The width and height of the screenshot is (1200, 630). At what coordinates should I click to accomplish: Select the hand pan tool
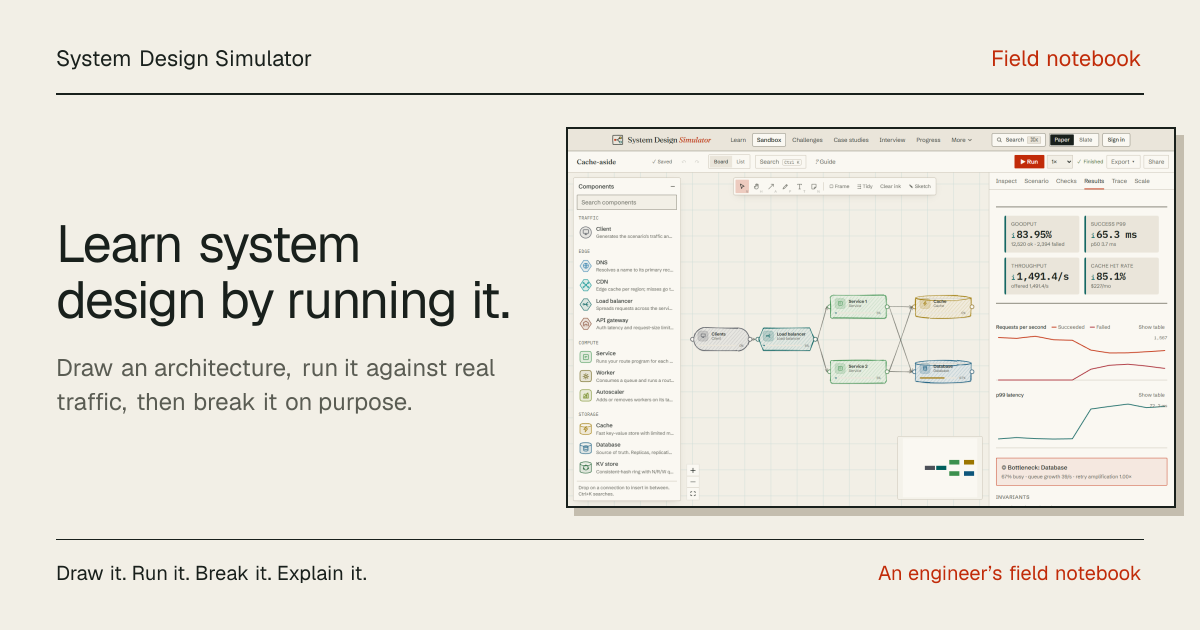pos(756,186)
